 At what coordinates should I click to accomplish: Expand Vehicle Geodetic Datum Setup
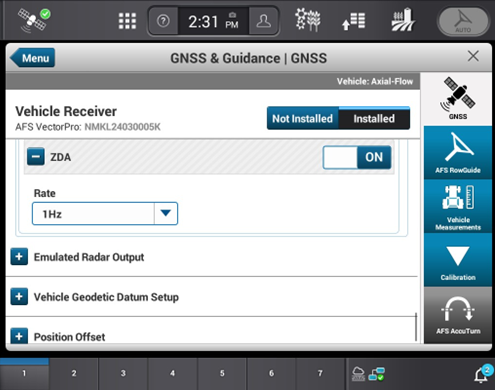[19, 296]
